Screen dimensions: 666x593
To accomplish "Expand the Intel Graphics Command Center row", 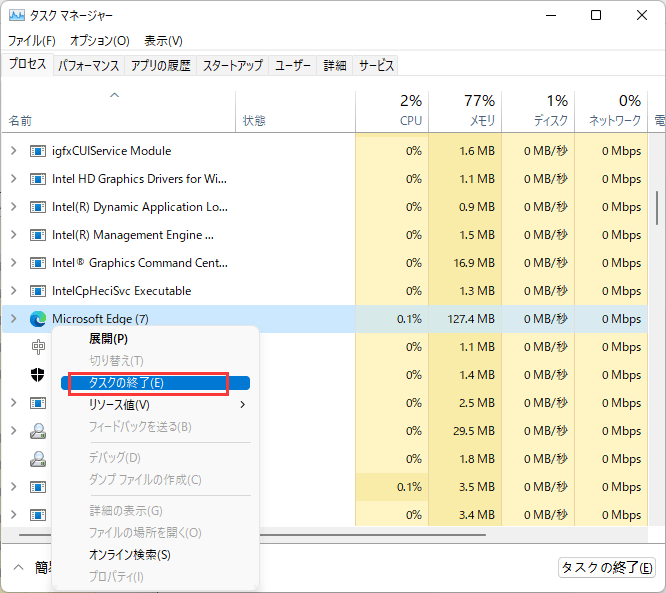I will (14, 263).
